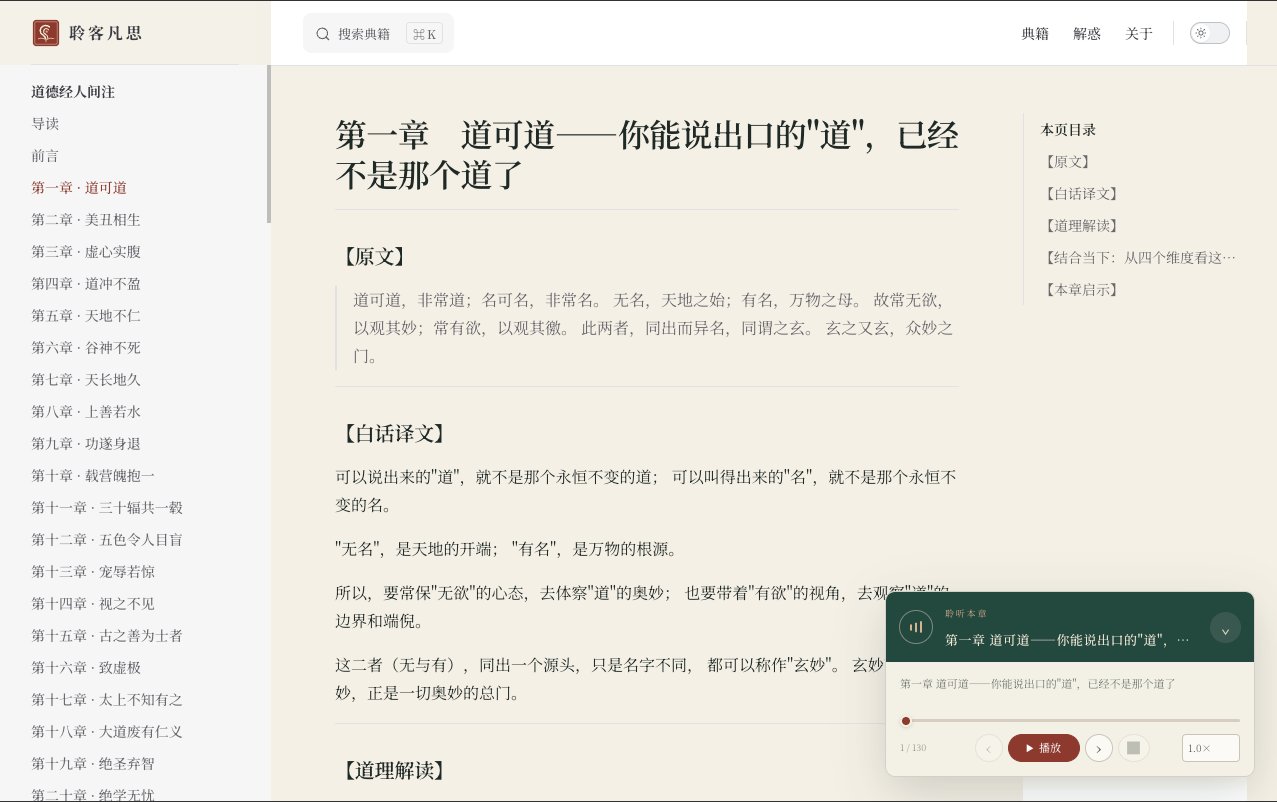Jump to 【原文】 in page outline
The width and height of the screenshot is (1277, 802).
pyautogui.click(x=1068, y=162)
